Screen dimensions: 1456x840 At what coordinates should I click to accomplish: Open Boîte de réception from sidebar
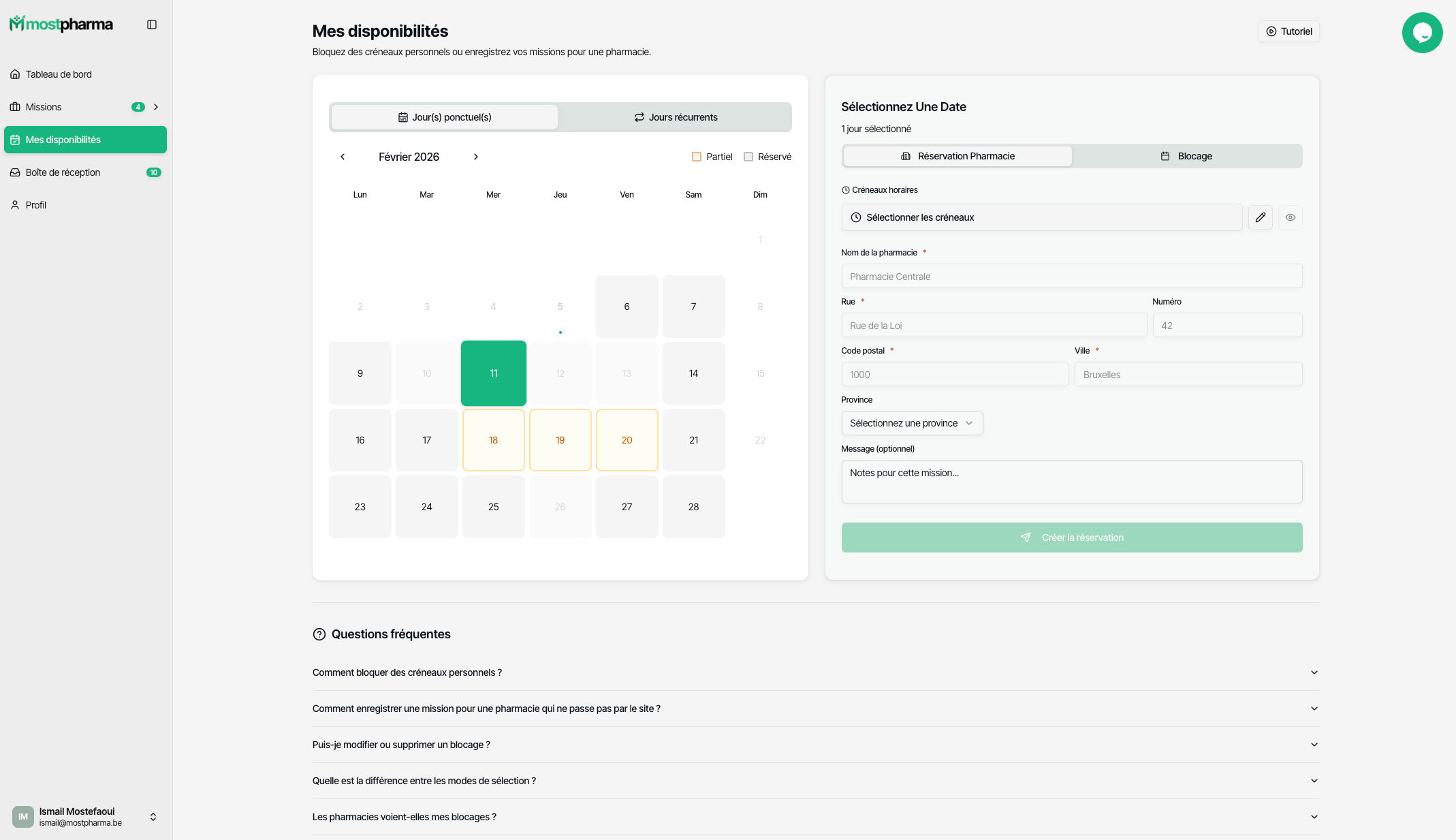[x=63, y=172]
